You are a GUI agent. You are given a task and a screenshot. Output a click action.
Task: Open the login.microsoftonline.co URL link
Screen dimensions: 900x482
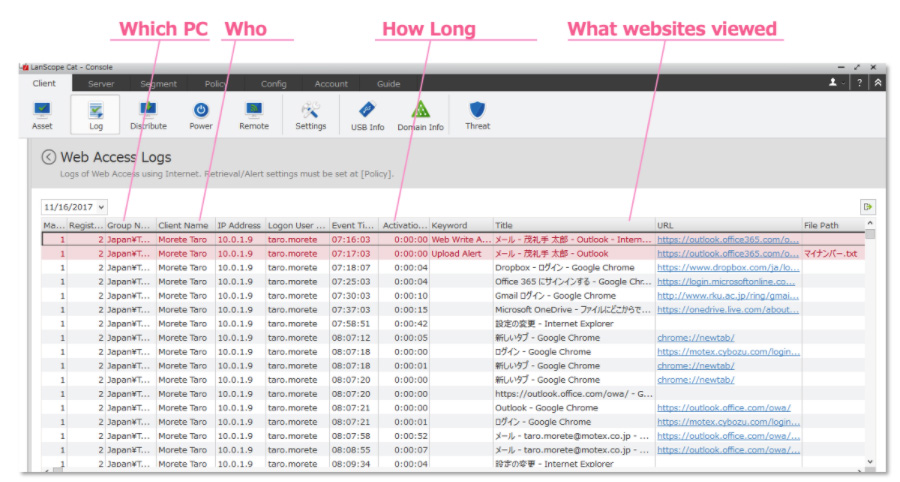coord(726,282)
